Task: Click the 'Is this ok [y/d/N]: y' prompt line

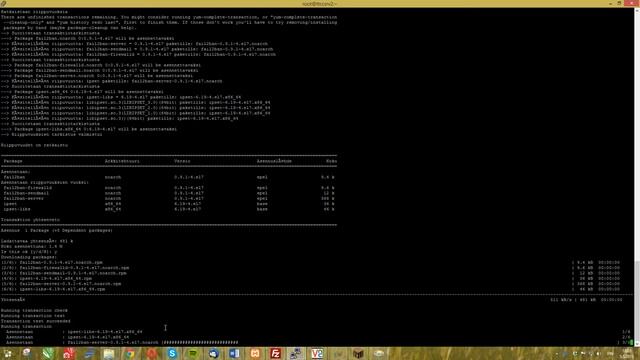Action: click(x=29, y=252)
